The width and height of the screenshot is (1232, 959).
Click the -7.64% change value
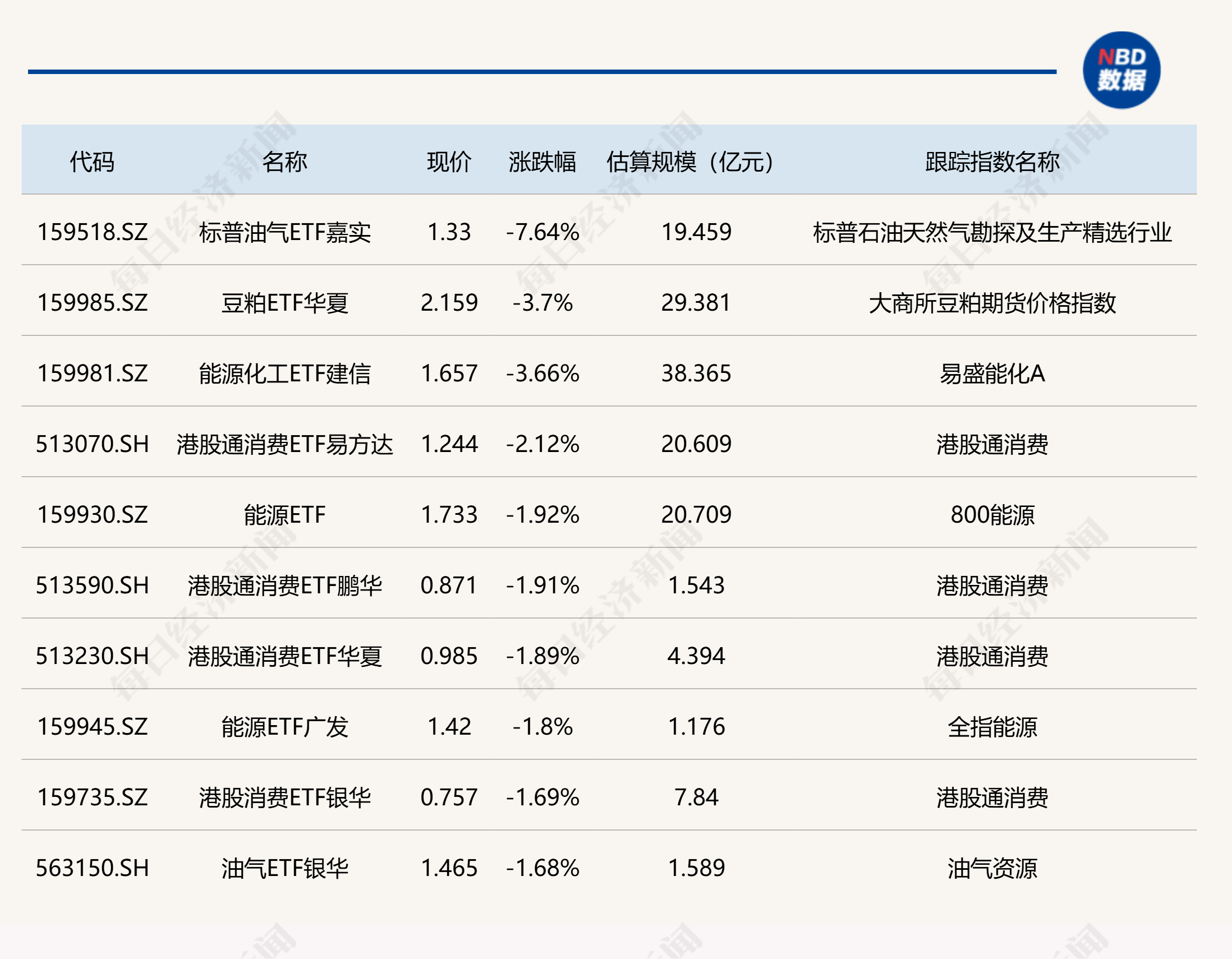pos(542,232)
